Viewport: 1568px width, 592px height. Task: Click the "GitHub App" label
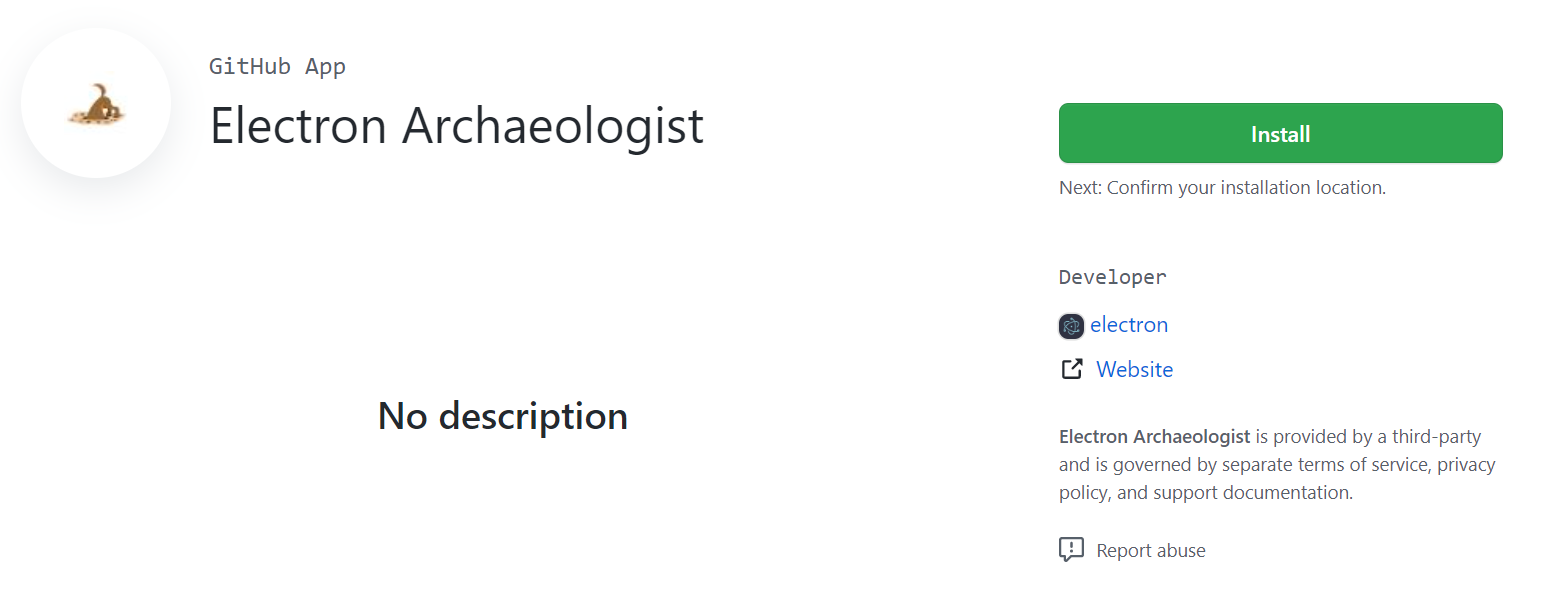[x=277, y=67]
